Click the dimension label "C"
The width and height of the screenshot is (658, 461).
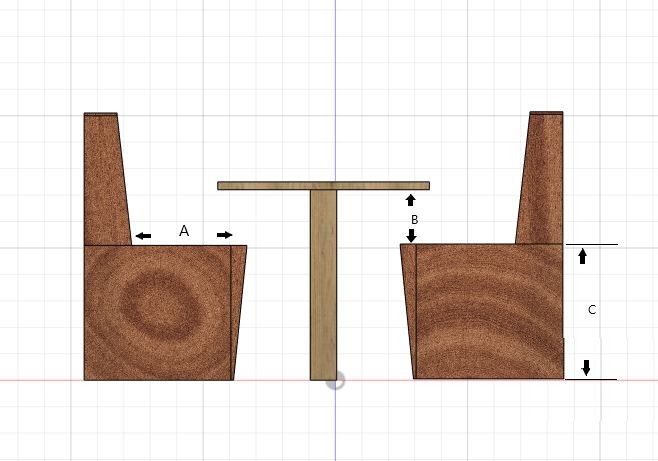(592, 310)
